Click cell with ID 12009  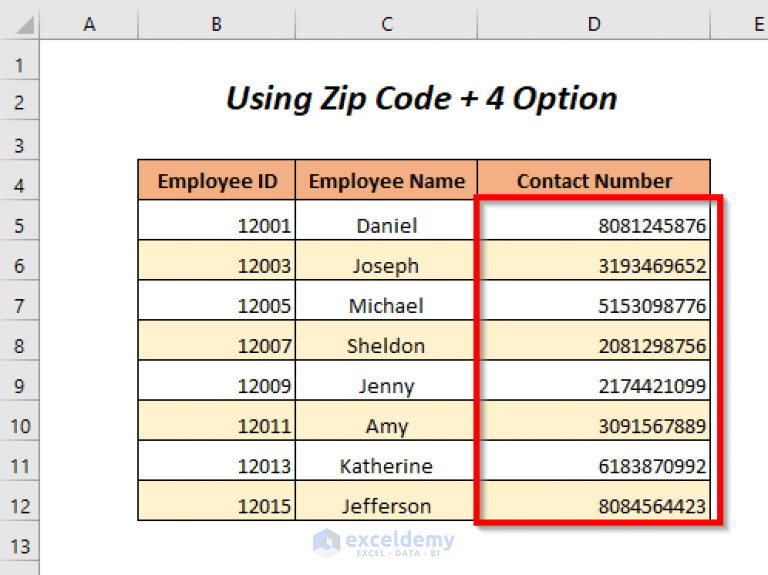(216, 381)
